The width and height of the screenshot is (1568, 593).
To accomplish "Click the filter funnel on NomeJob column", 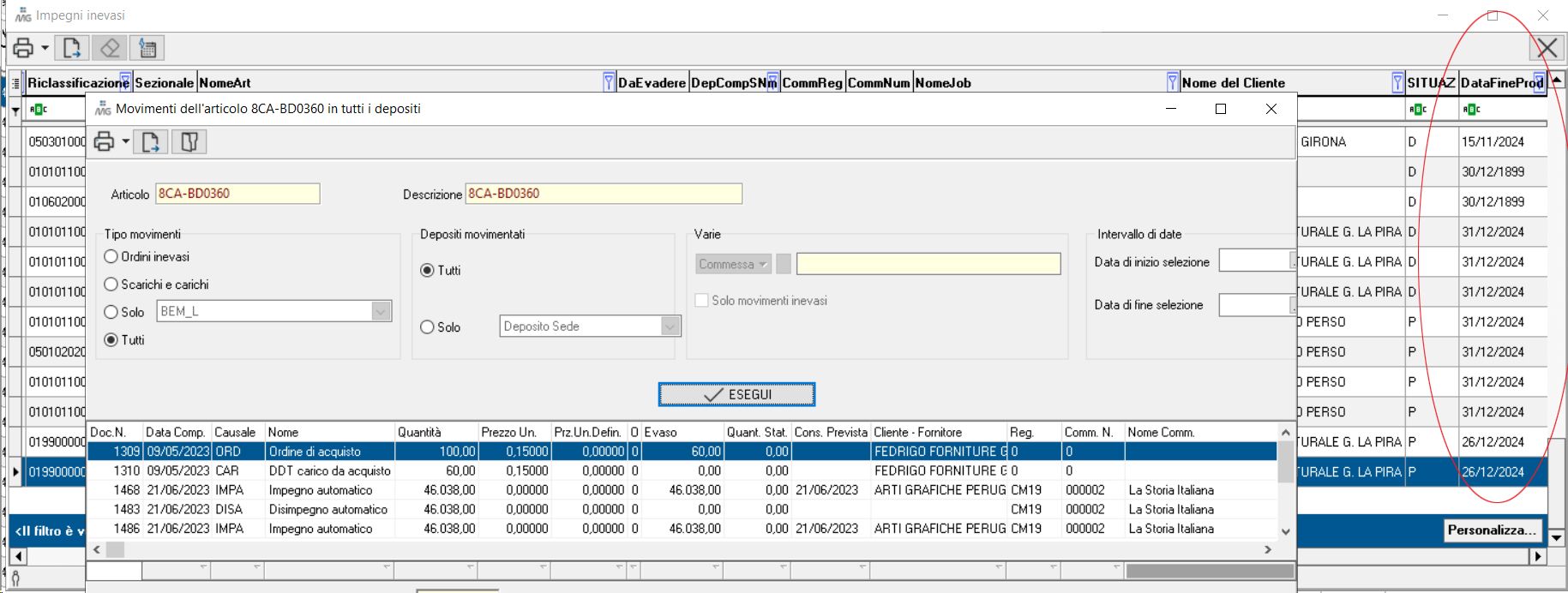I will 1173,82.
